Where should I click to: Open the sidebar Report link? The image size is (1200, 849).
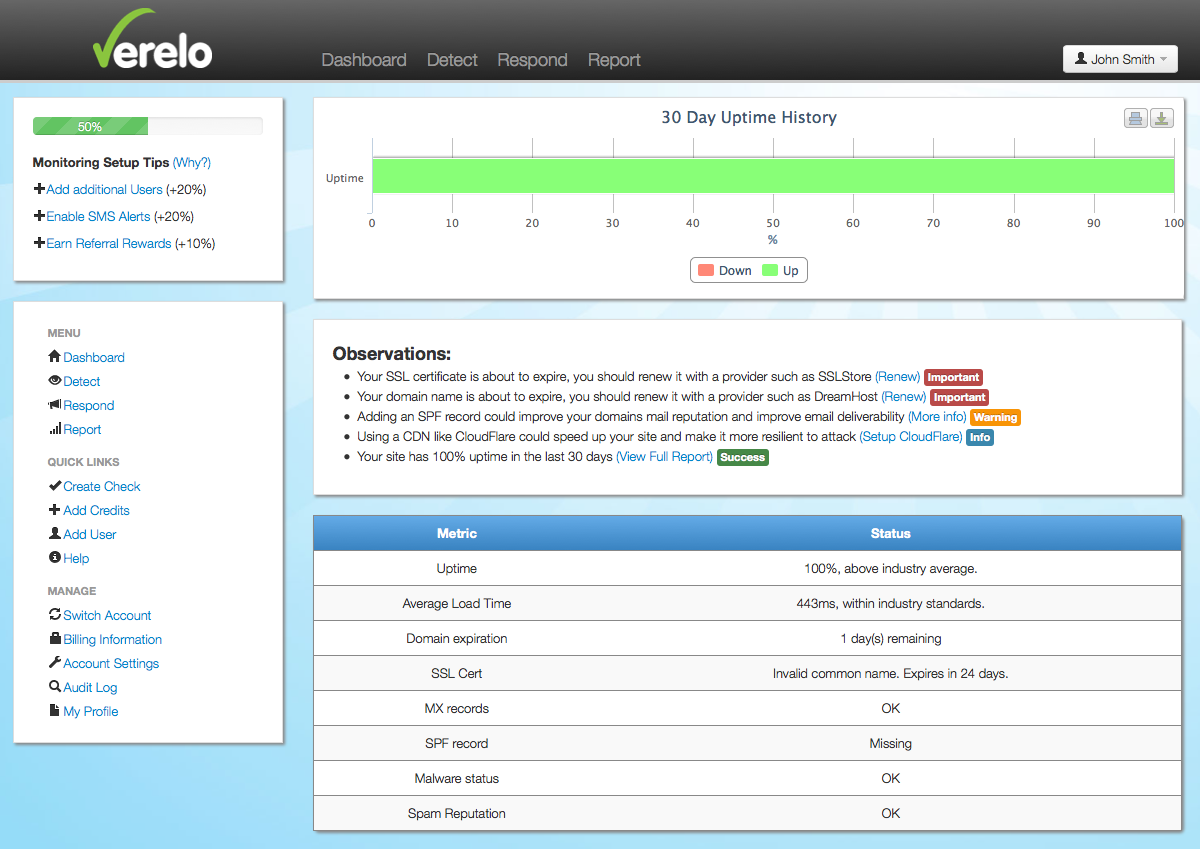82,429
